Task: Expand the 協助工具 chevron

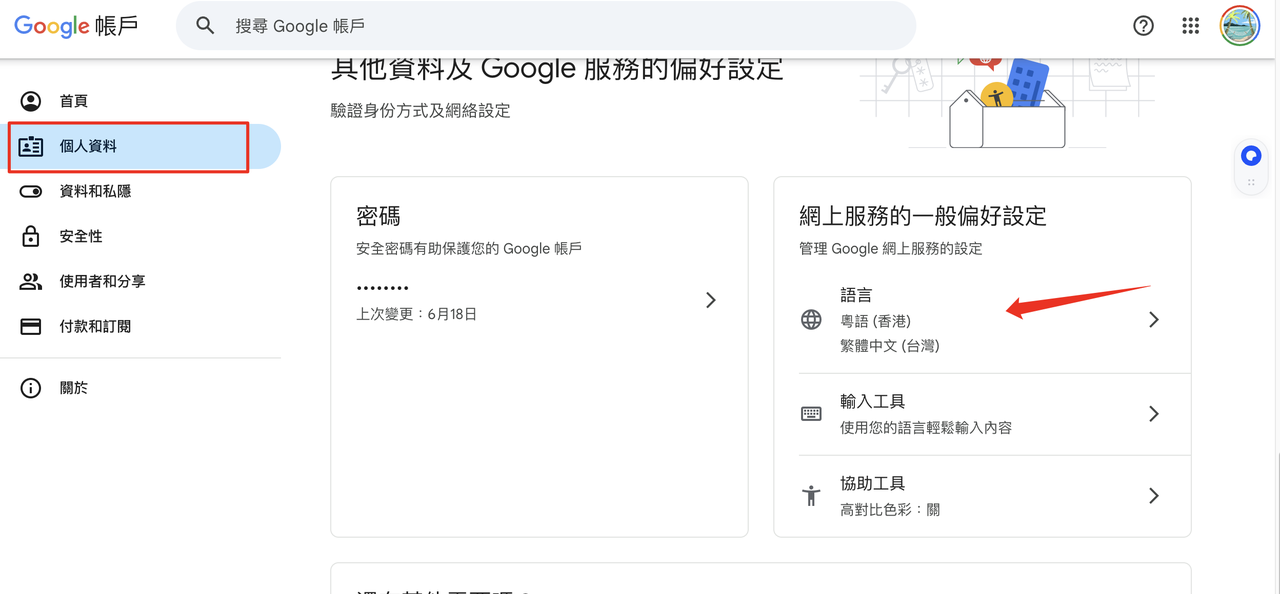Action: pos(1153,496)
